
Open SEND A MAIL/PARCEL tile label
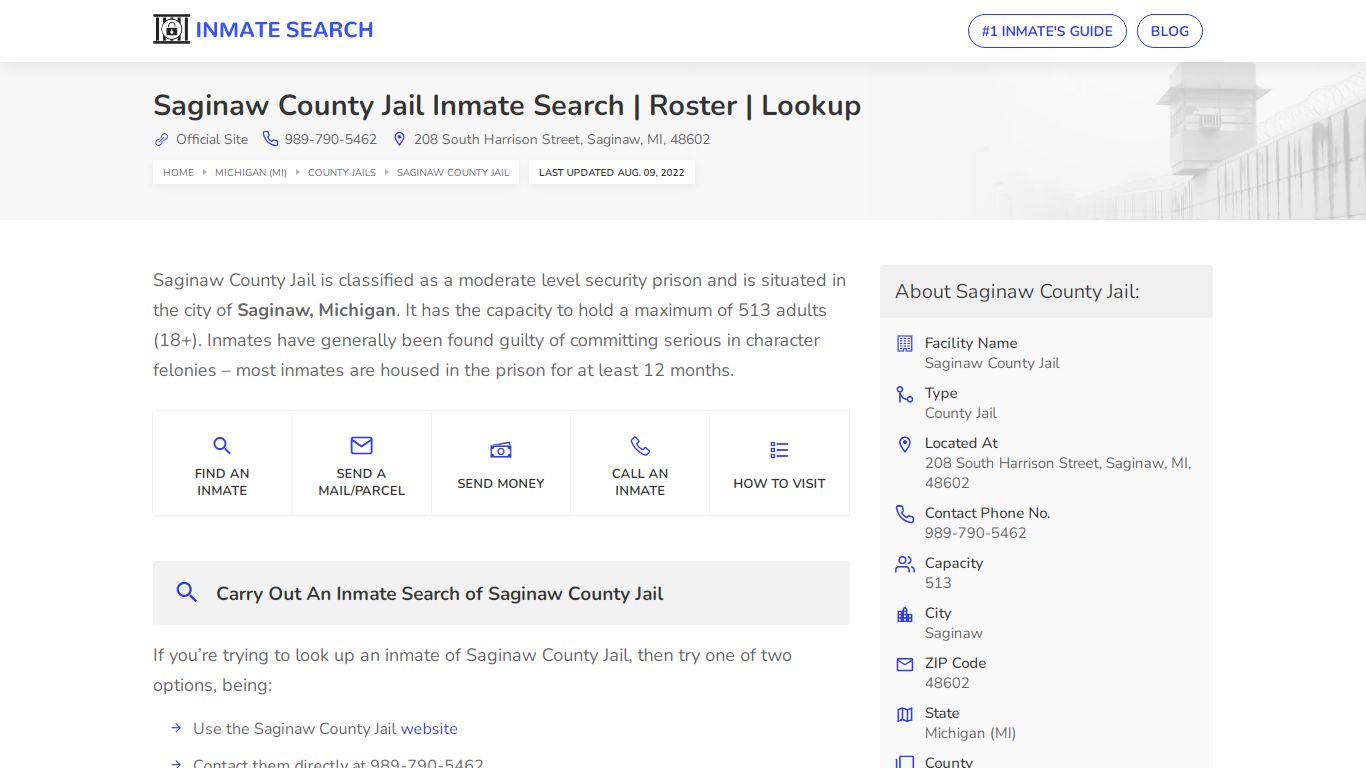pos(361,482)
